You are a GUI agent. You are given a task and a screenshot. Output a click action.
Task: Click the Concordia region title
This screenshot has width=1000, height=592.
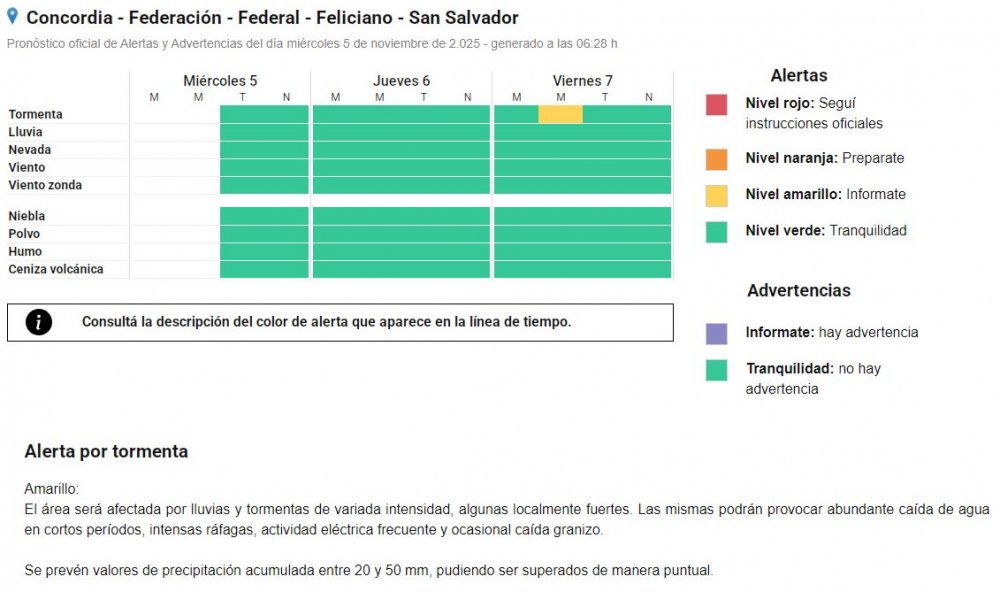point(272,18)
